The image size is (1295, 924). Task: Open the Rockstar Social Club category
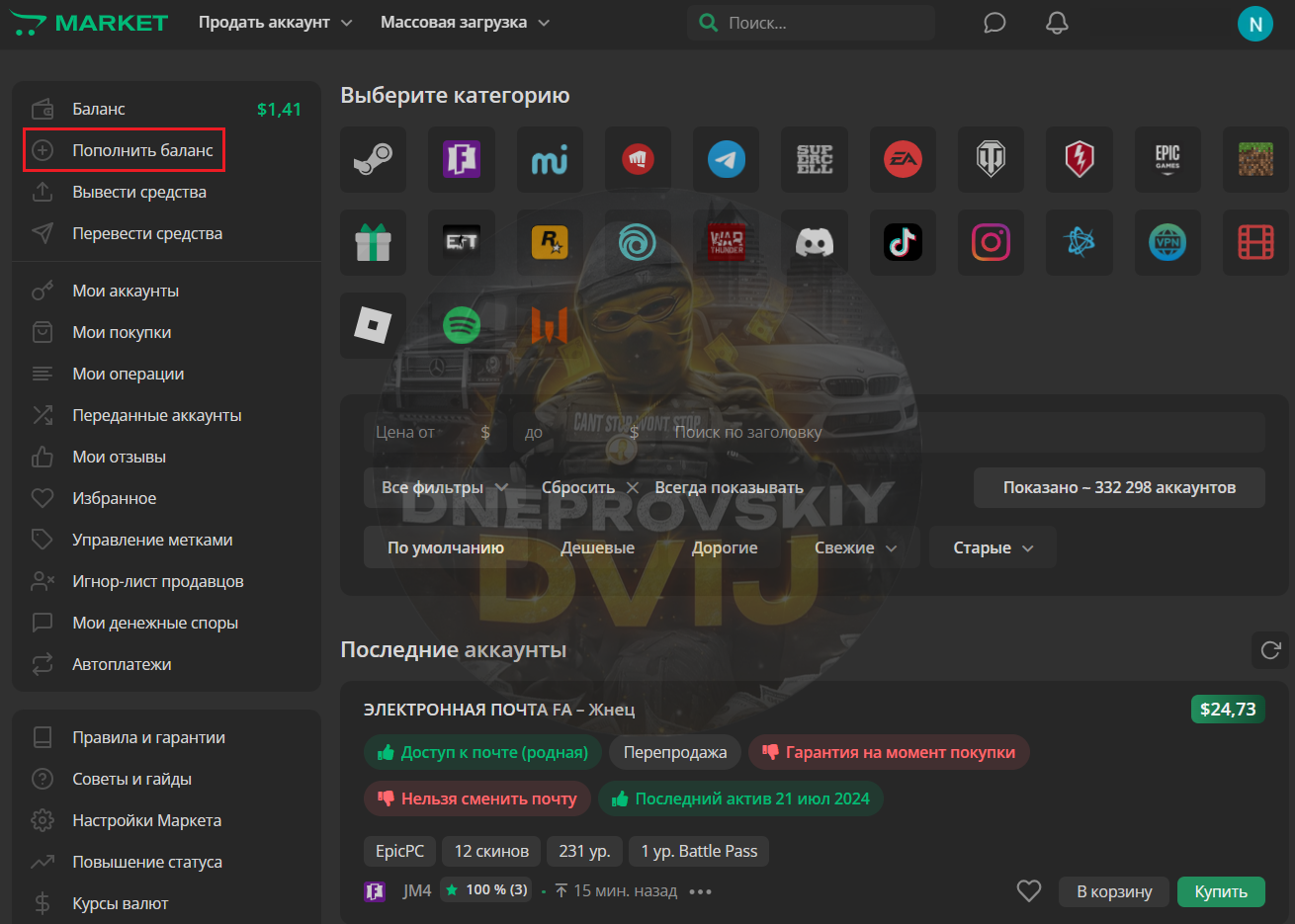(x=550, y=242)
